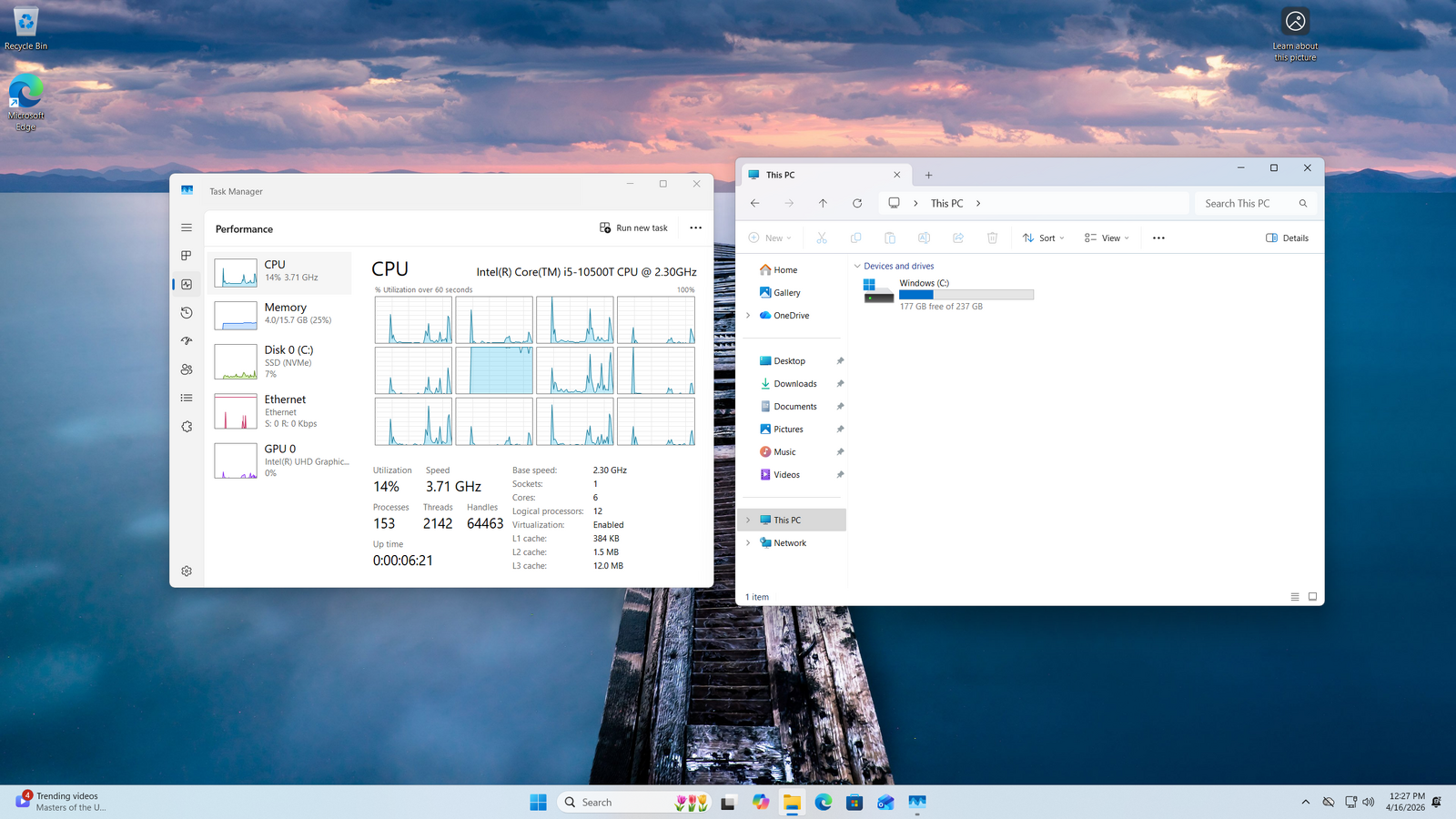Open Downloads from the Quick access list
Screen dimensions: 1456x819
click(x=794, y=384)
